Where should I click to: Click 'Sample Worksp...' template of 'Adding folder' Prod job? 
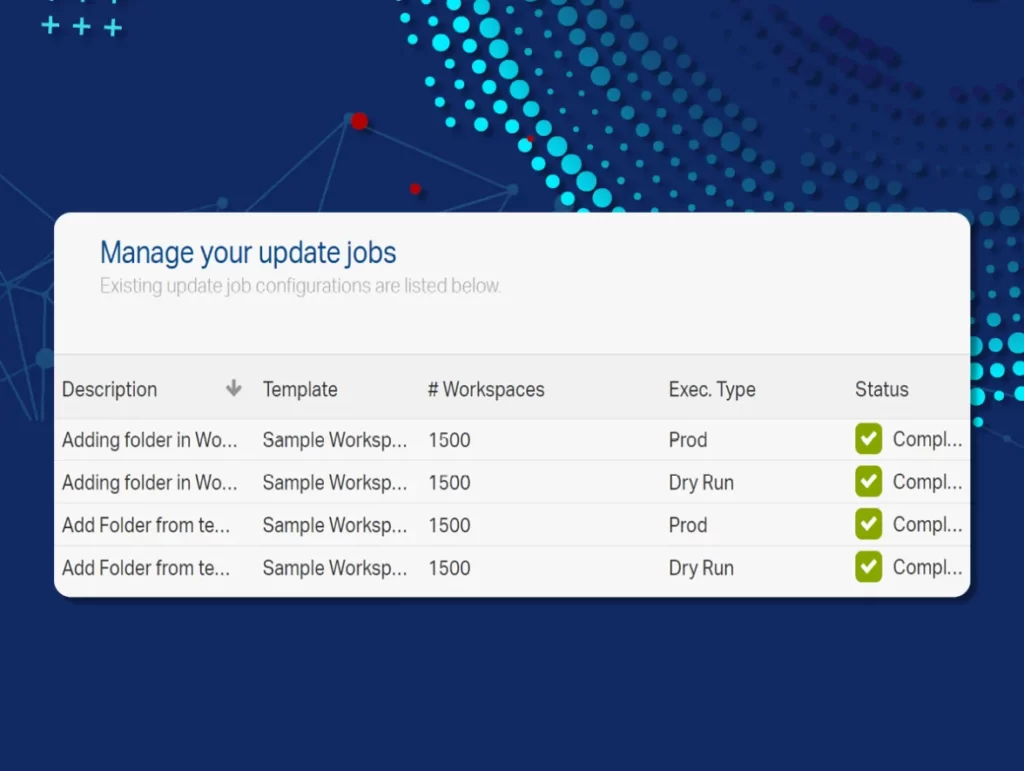(x=334, y=440)
